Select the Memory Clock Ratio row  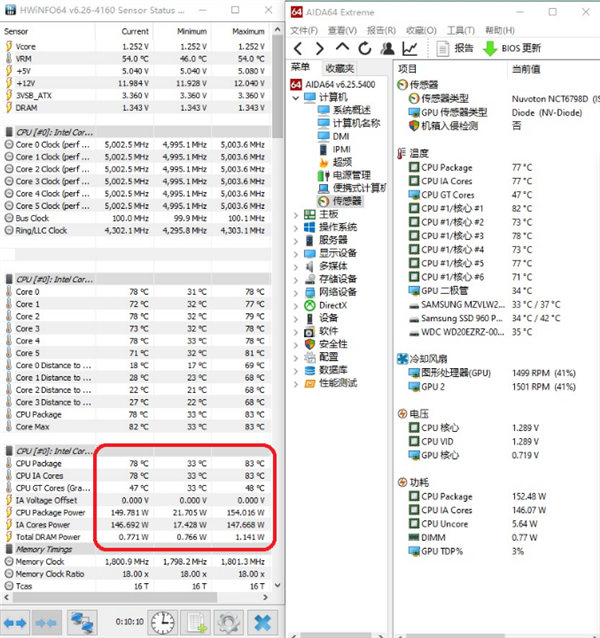point(135,574)
